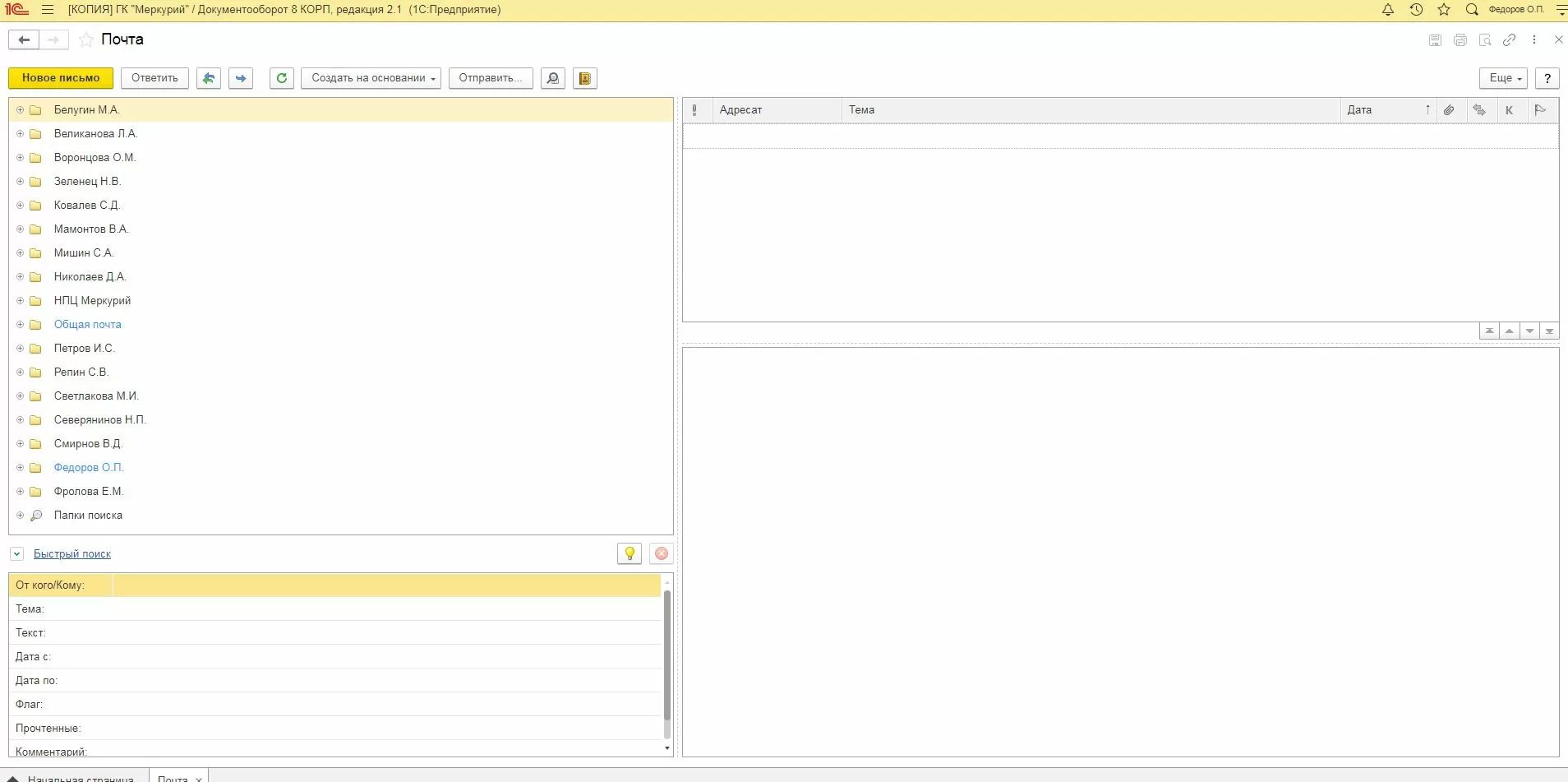Sort by the Адресат column header
Viewport: 1568px width, 782px height.
[x=777, y=110]
